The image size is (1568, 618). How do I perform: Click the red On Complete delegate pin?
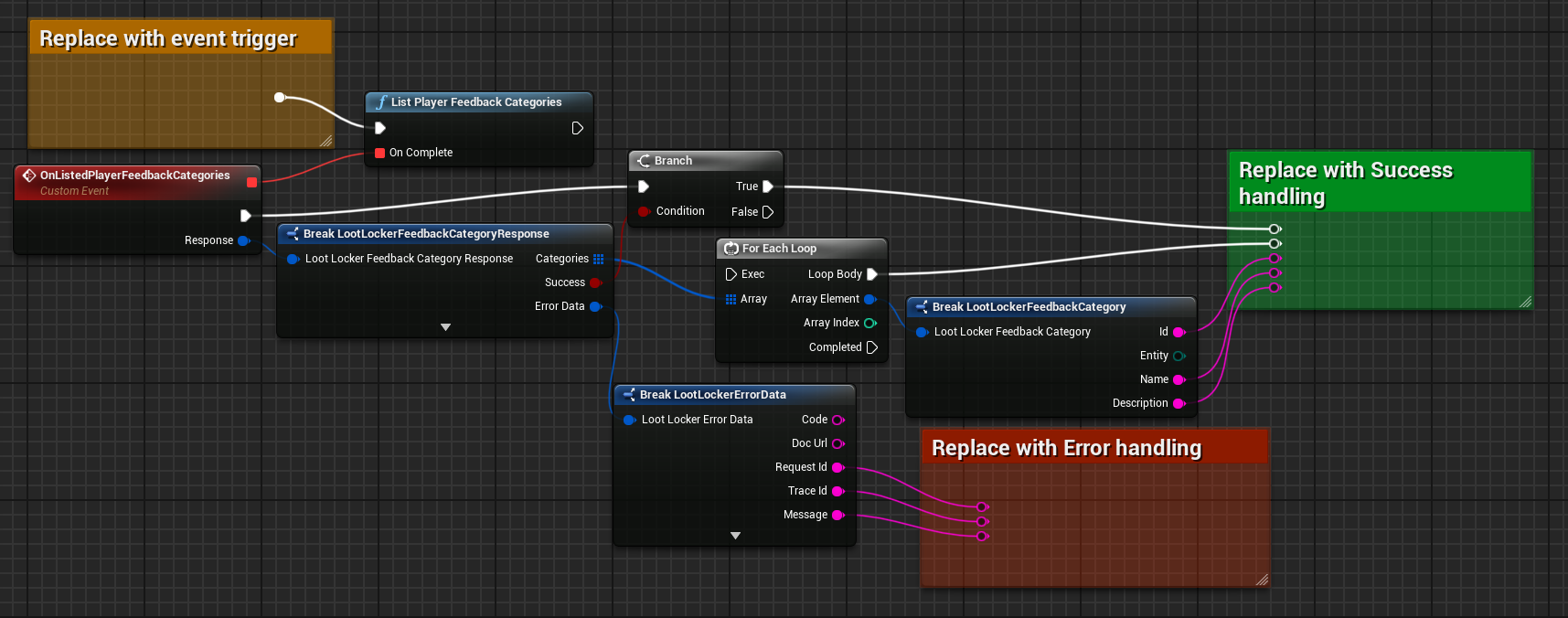pyautogui.click(x=380, y=153)
